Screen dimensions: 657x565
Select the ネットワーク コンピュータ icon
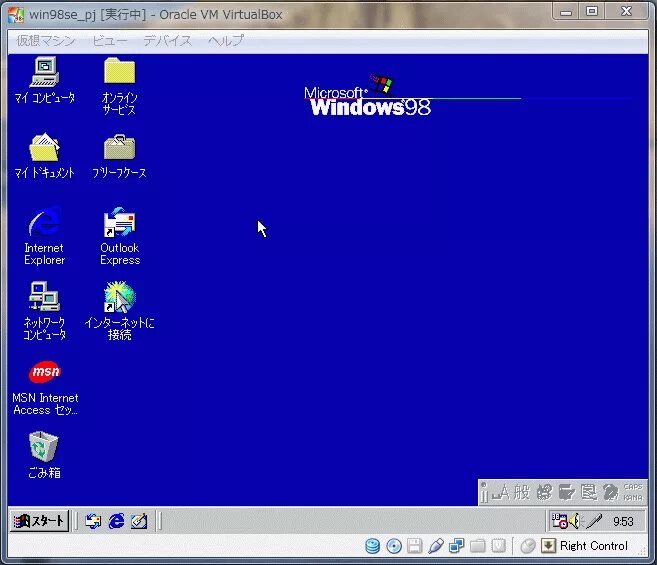click(x=44, y=297)
